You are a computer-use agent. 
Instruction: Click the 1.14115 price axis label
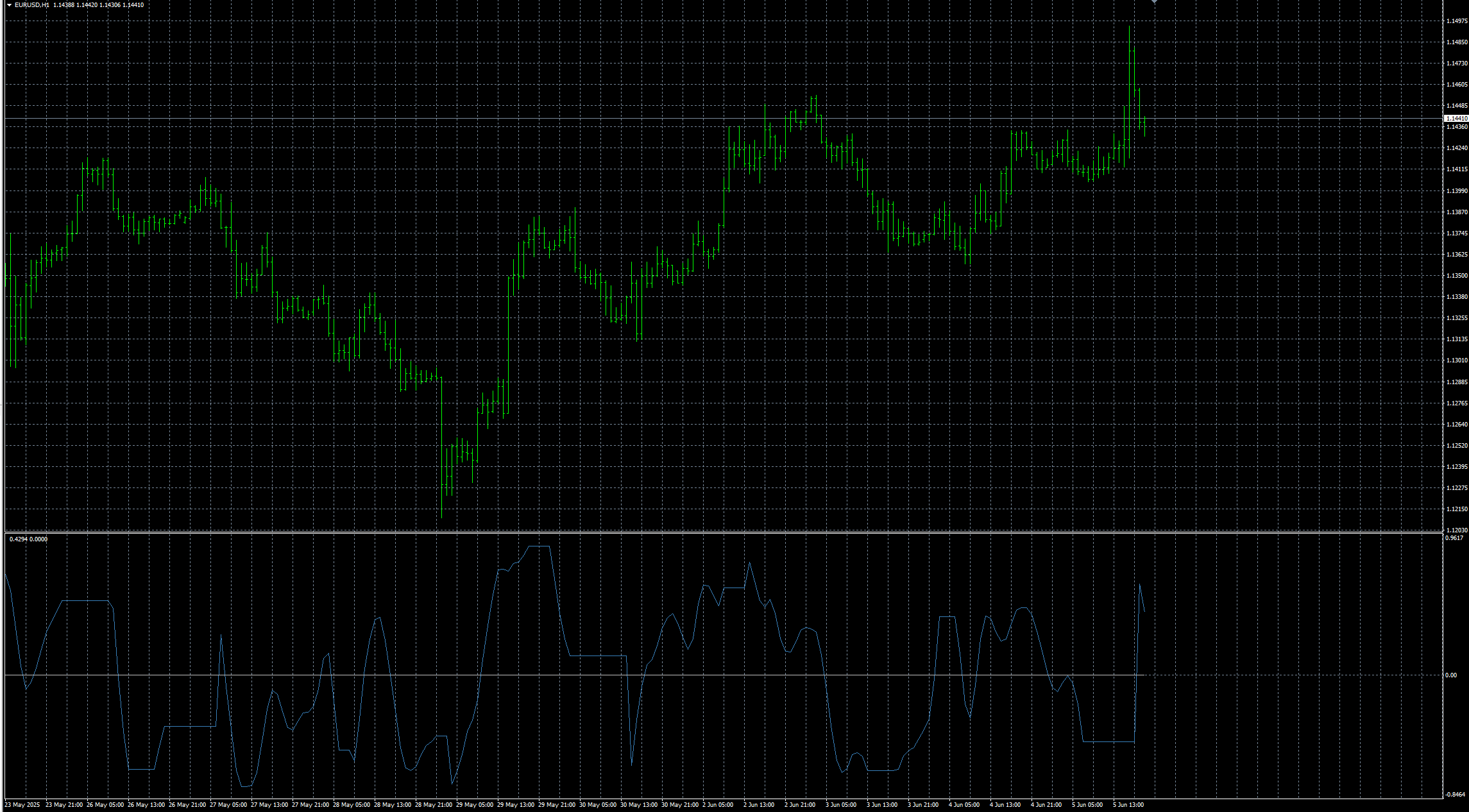point(1457,169)
